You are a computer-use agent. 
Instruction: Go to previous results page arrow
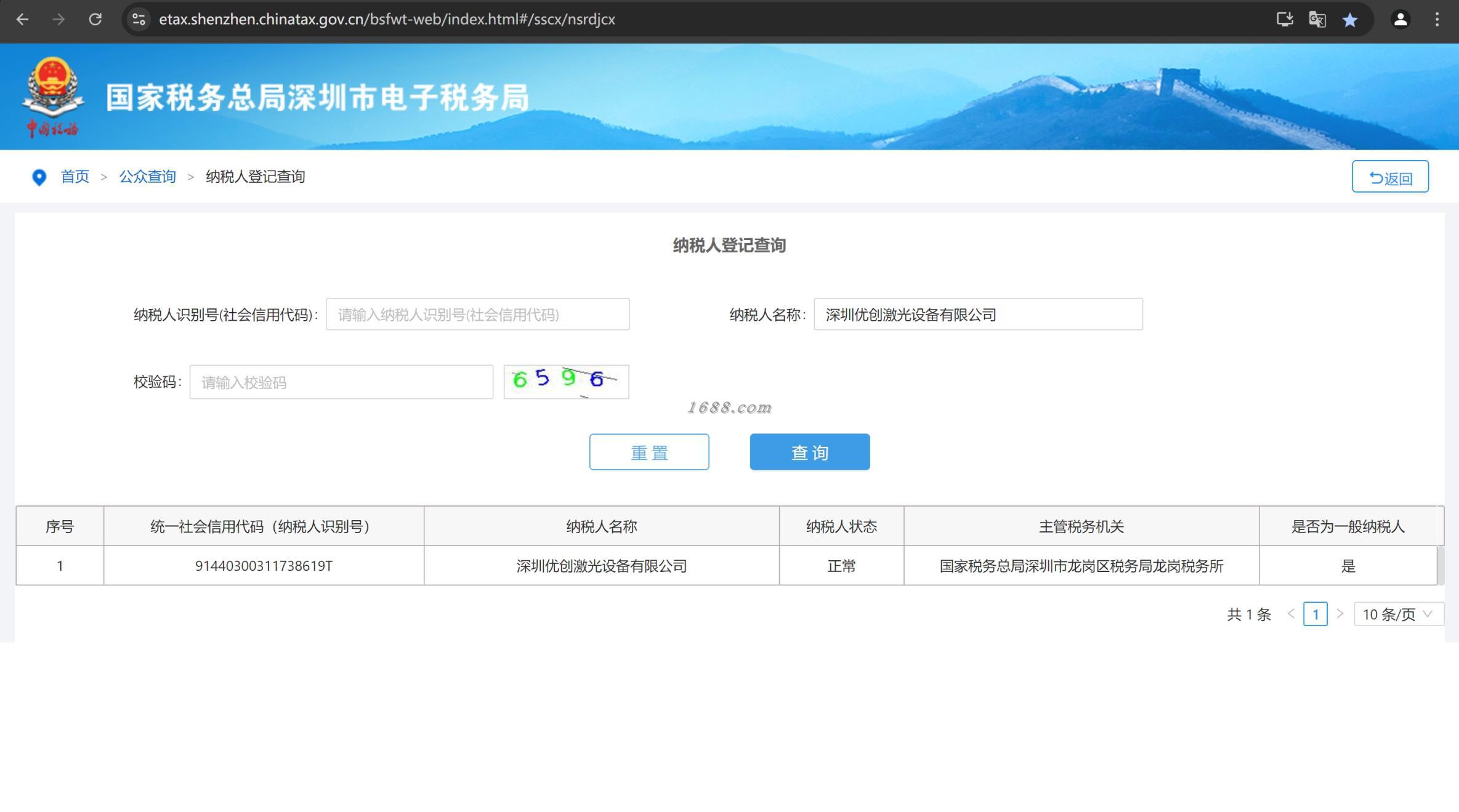pyautogui.click(x=1291, y=614)
